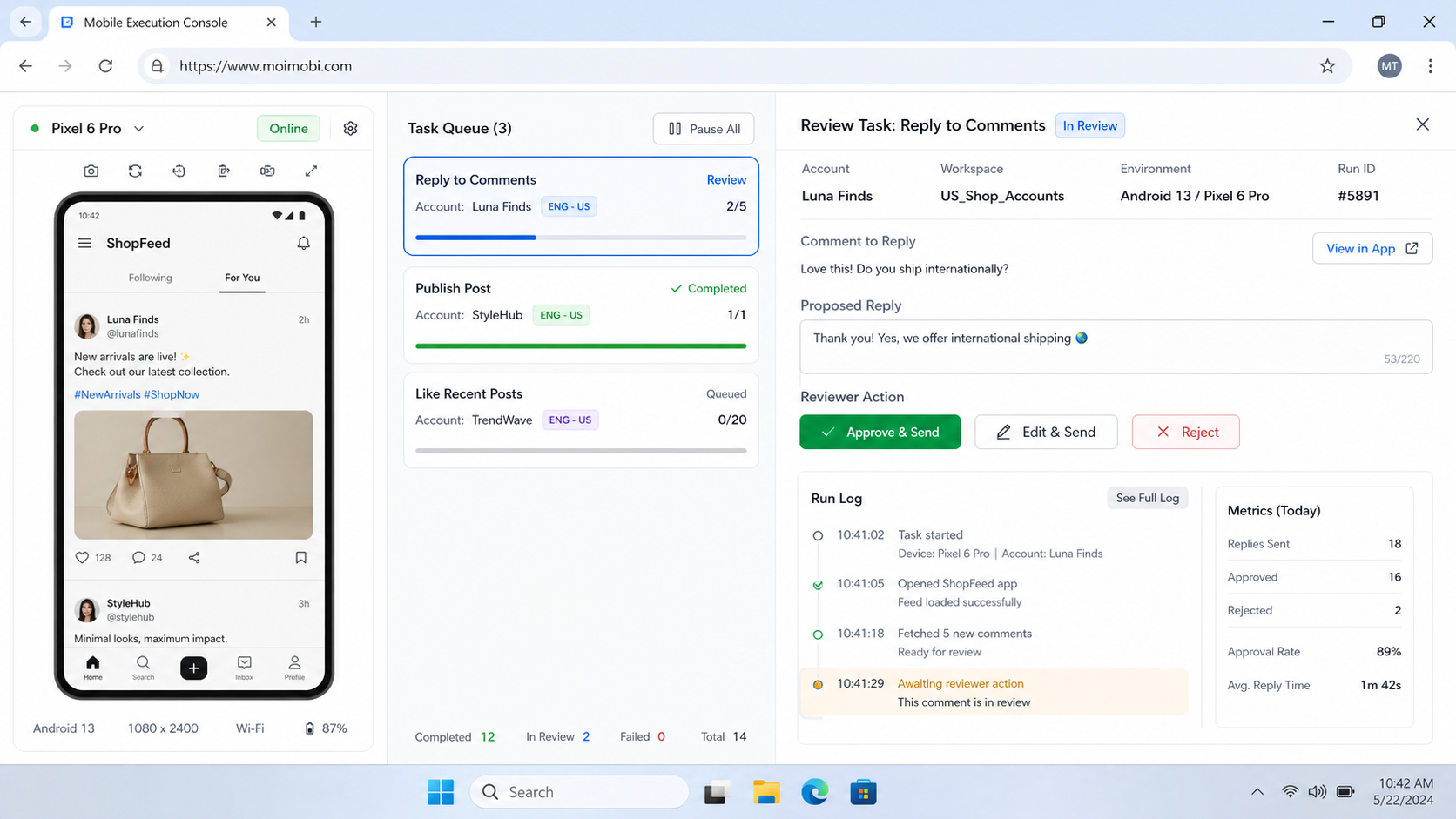Viewport: 1456px width, 819px height.
Task: Open File Explorer from the taskbar
Action: point(766,792)
